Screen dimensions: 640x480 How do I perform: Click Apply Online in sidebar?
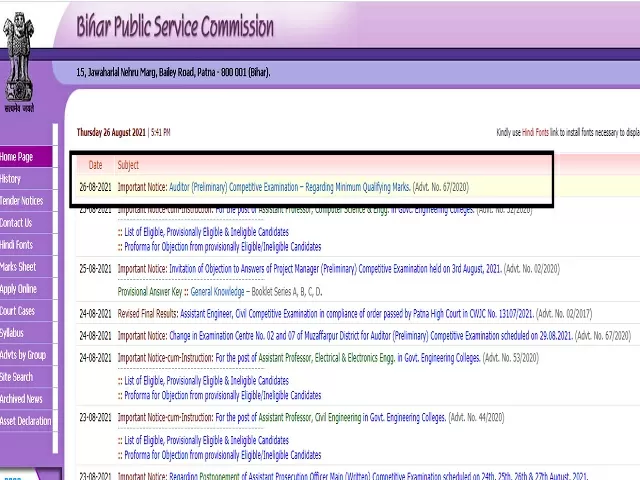pyautogui.click(x=18, y=289)
